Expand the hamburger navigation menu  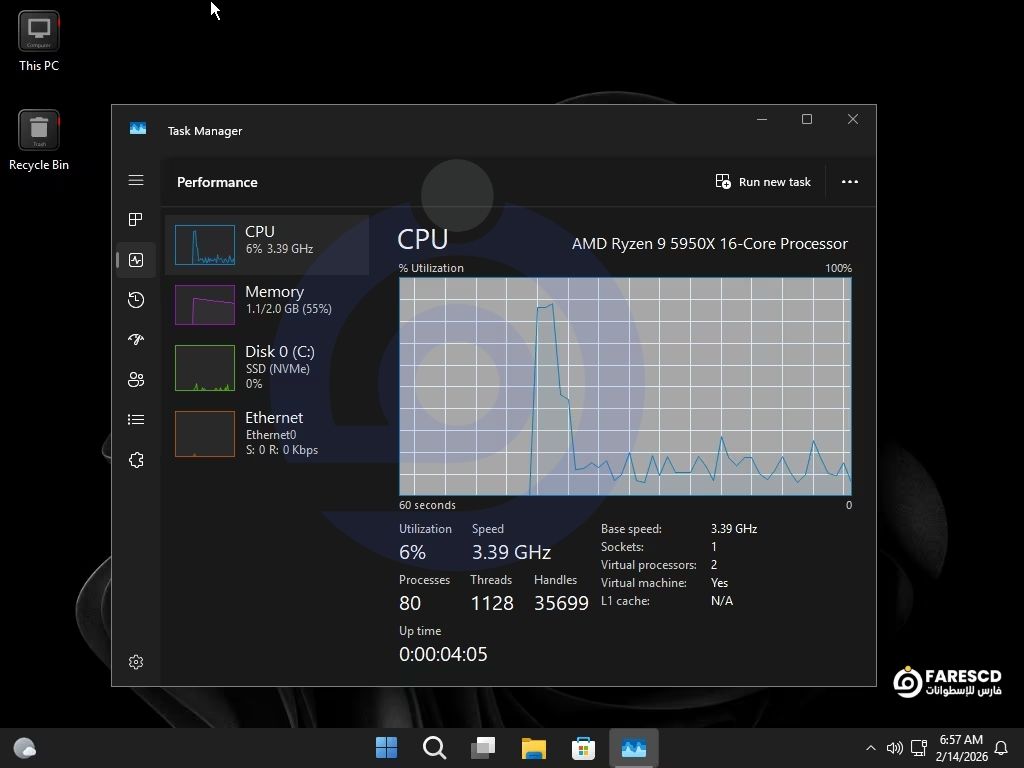click(x=136, y=181)
